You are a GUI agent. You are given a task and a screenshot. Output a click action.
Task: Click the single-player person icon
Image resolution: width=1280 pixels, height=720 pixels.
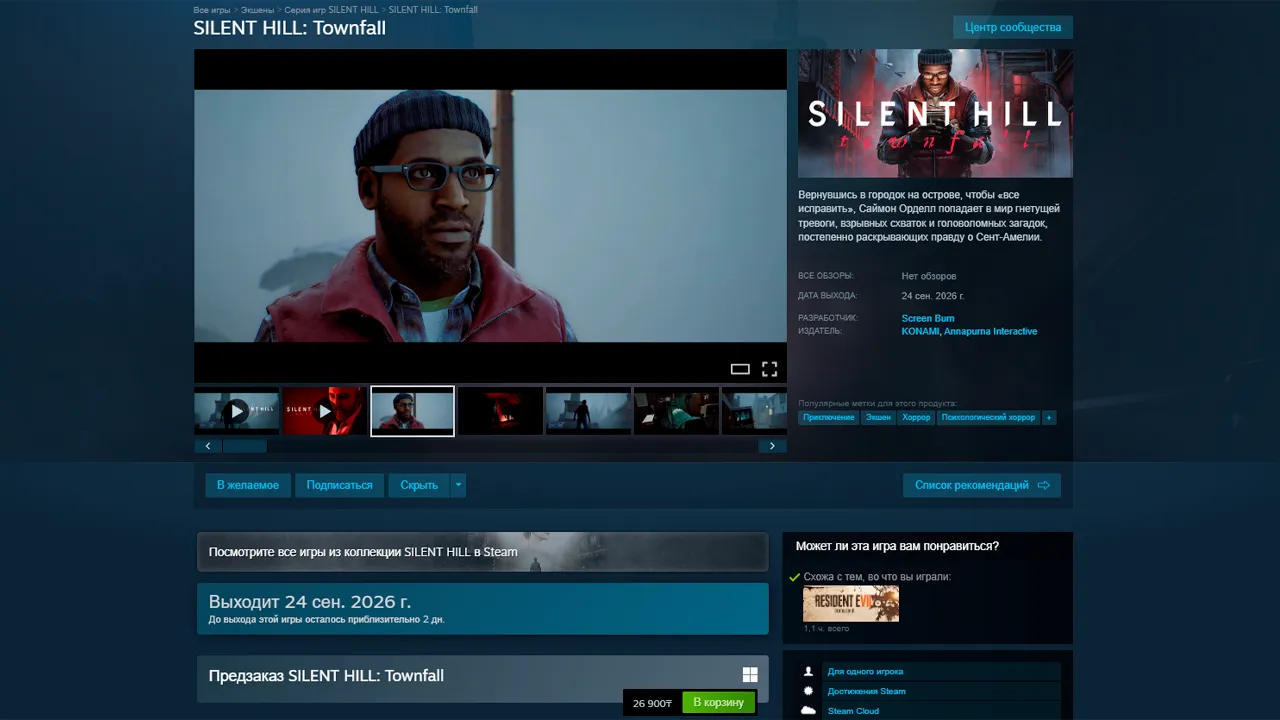coord(809,672)
